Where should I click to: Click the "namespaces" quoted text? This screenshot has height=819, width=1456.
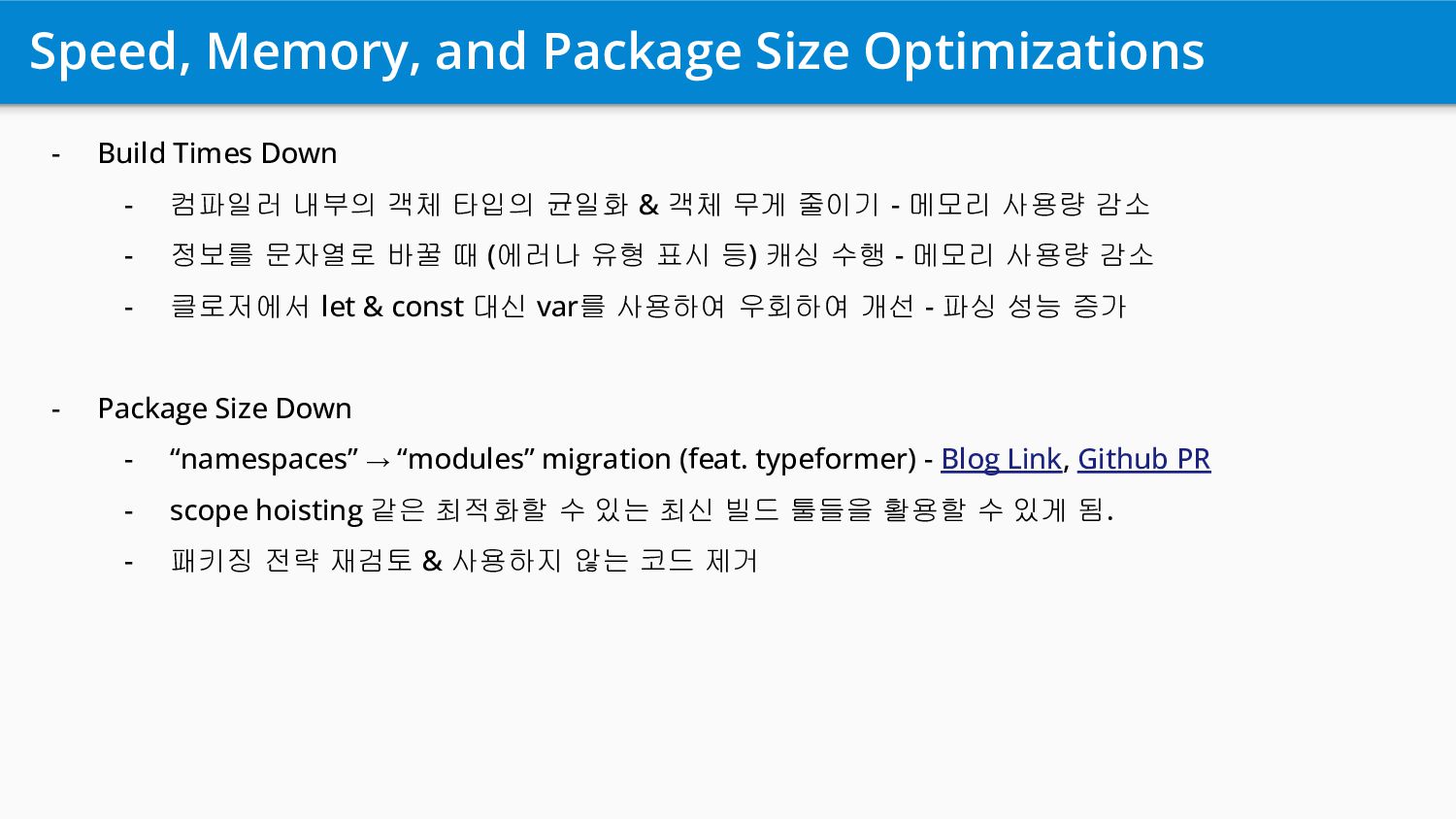click(264, 459)
